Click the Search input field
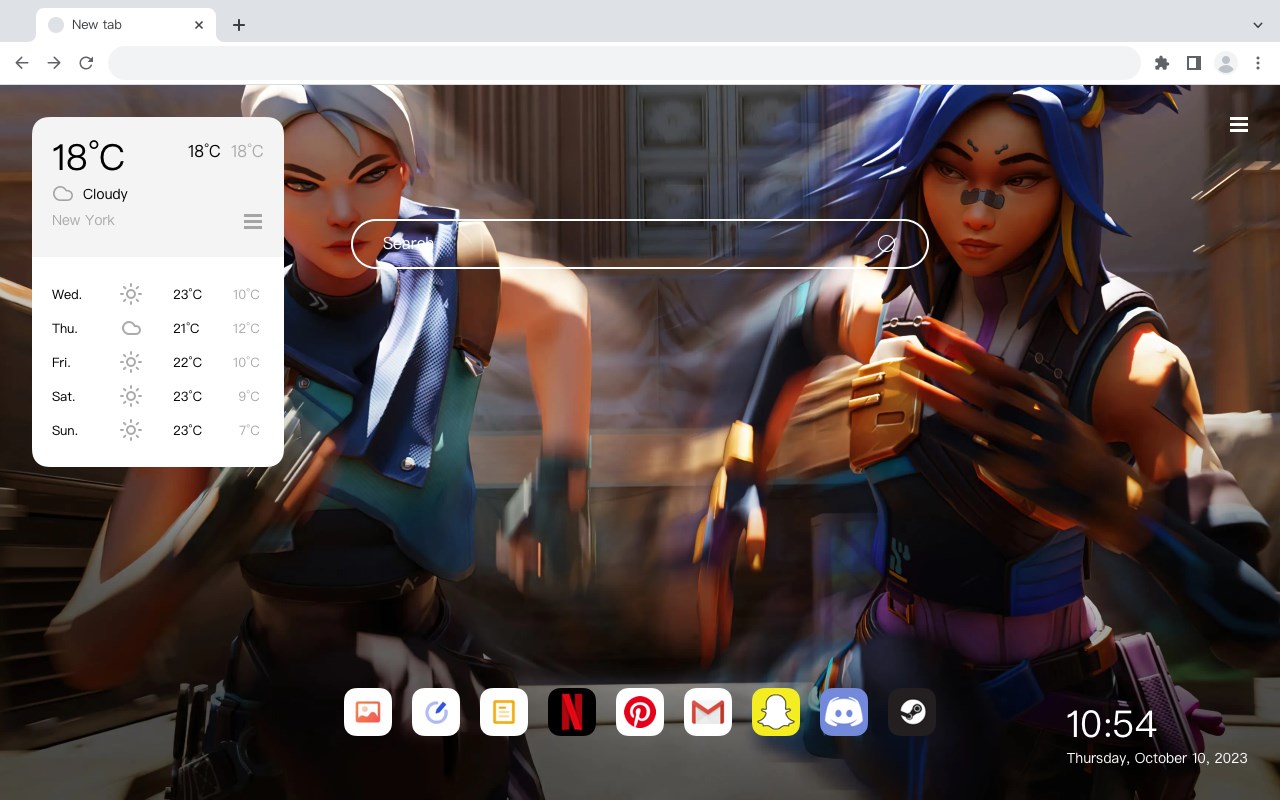Screen dimensions: 1280x800 pyautogui.click(x=640, y=244)
